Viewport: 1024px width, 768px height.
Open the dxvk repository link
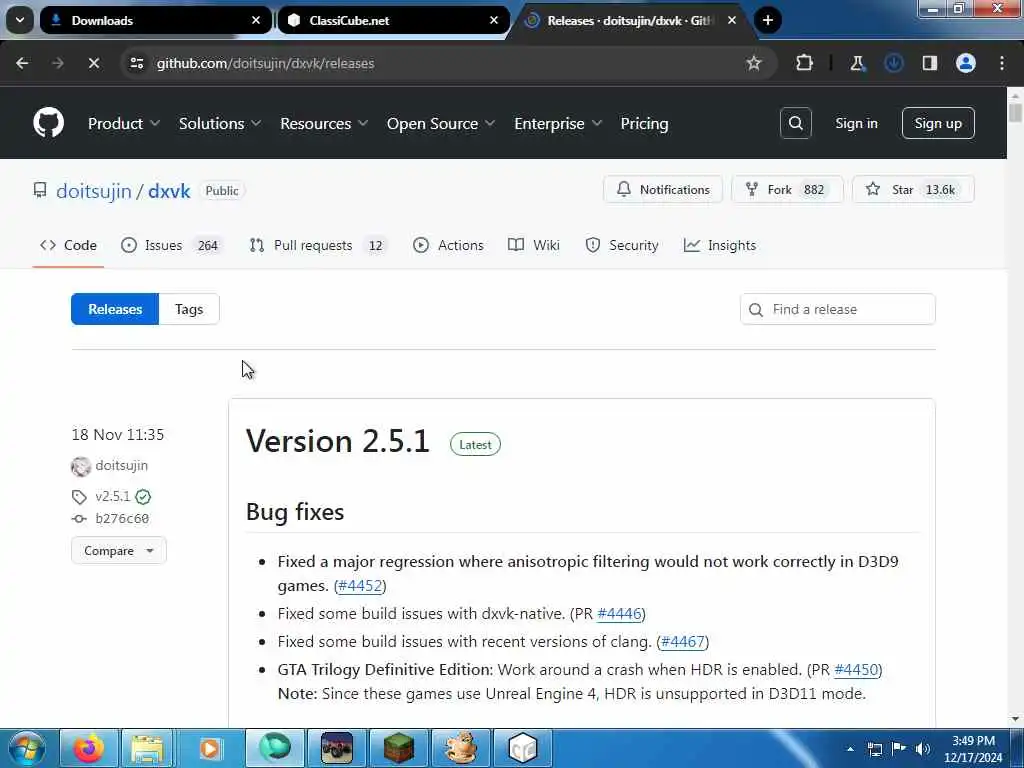tap(168, 191)
